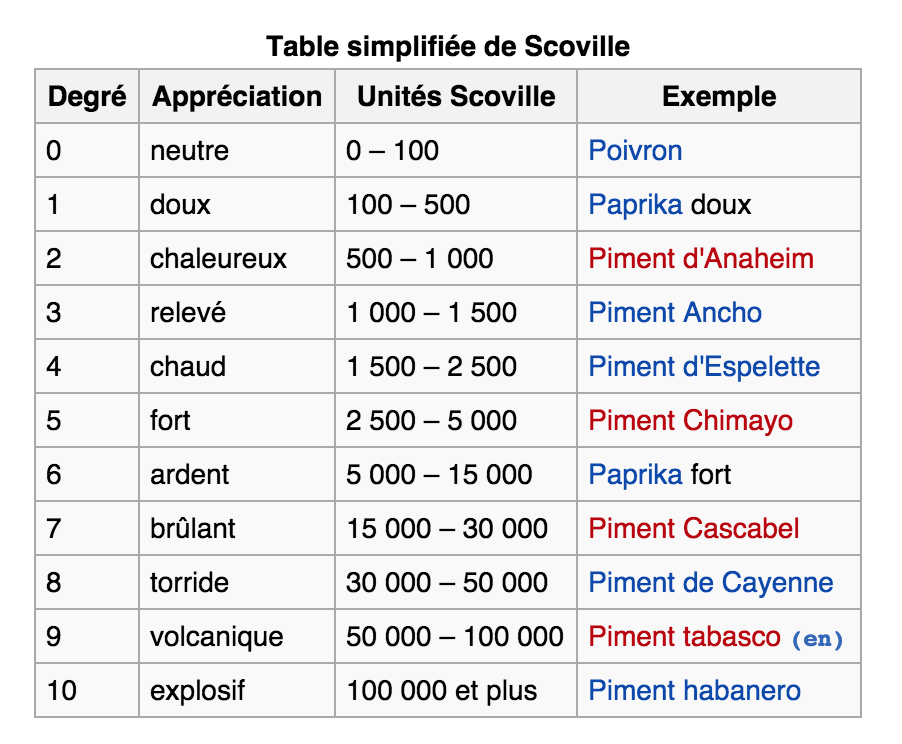Viewport: 902px width, 744px height.
Task: Open the Piment habanero link
Action: [694, 691]
